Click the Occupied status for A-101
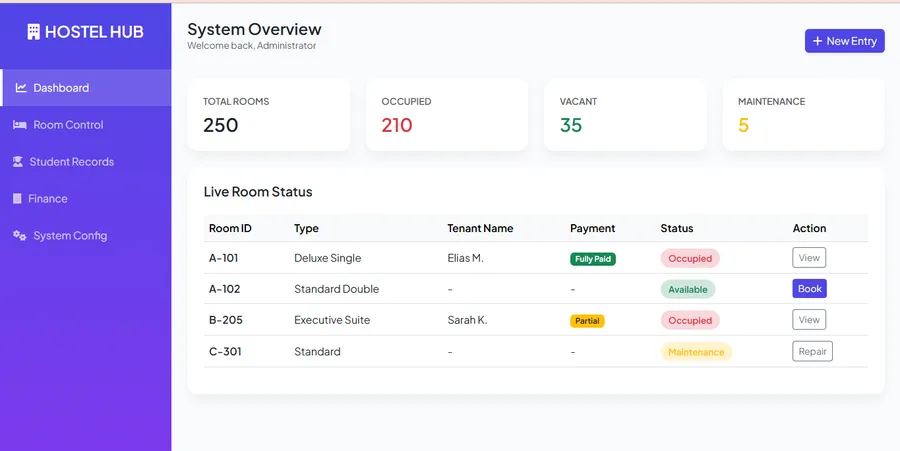 pos(690,258)
